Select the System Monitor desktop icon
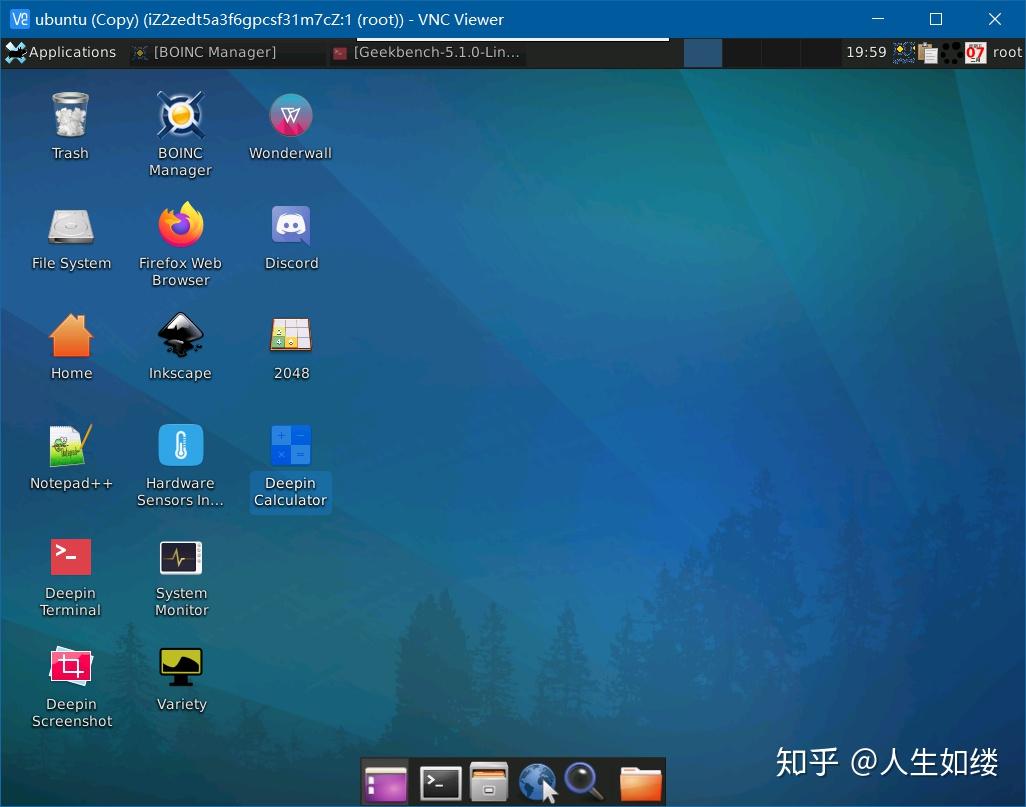1026x807 pixels. pos(181,577)
